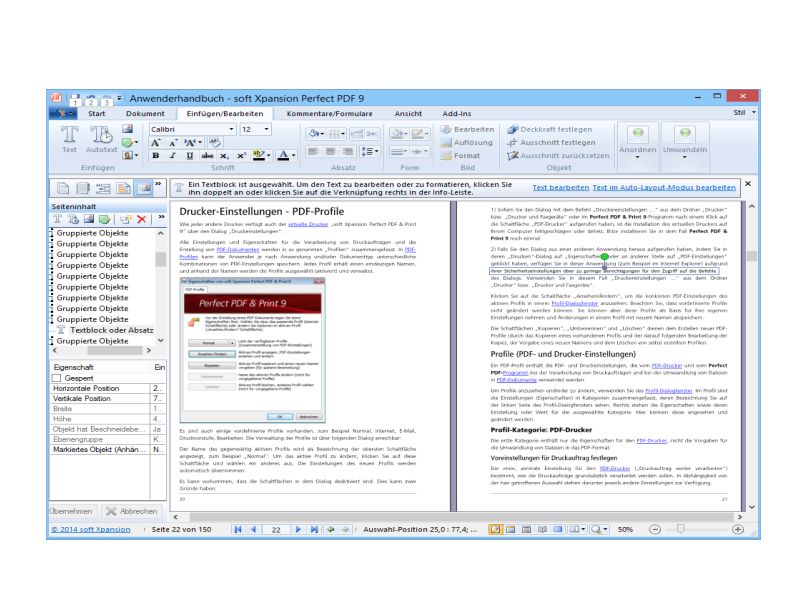The height and width of the screenshot is (600, 800).
Task: Click the blank page icon in the left panel tabs
Action: (63, 188)
